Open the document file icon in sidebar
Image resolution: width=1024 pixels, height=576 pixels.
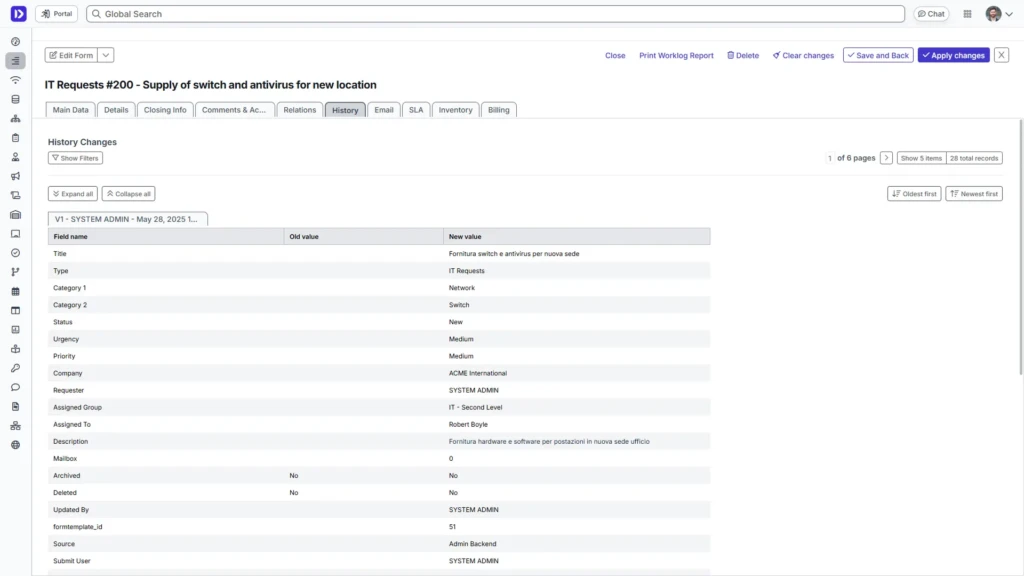click(x=16, y=407)
